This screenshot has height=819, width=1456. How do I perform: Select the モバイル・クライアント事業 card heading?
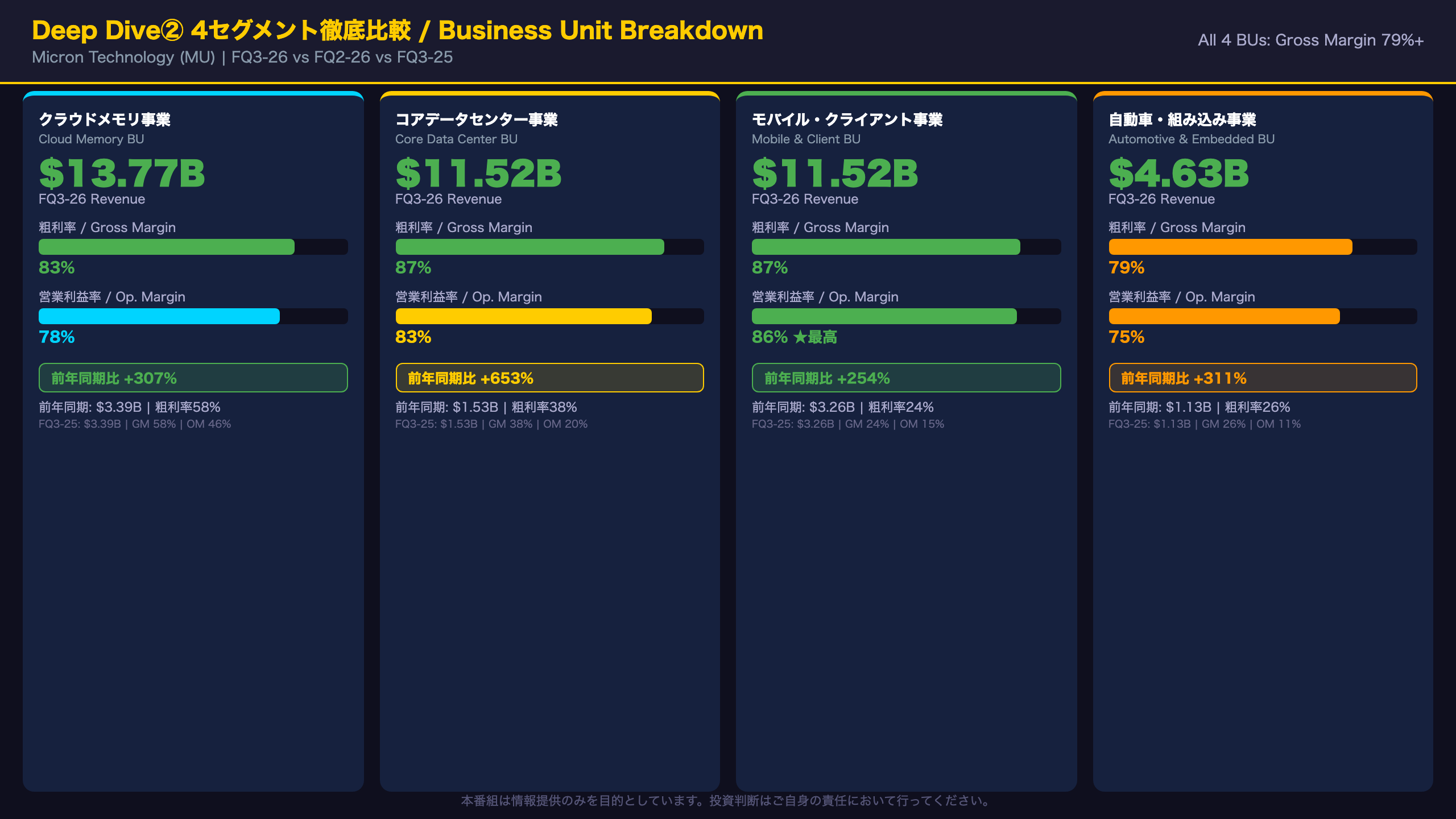pyautogui.click(x=847, y=119)
